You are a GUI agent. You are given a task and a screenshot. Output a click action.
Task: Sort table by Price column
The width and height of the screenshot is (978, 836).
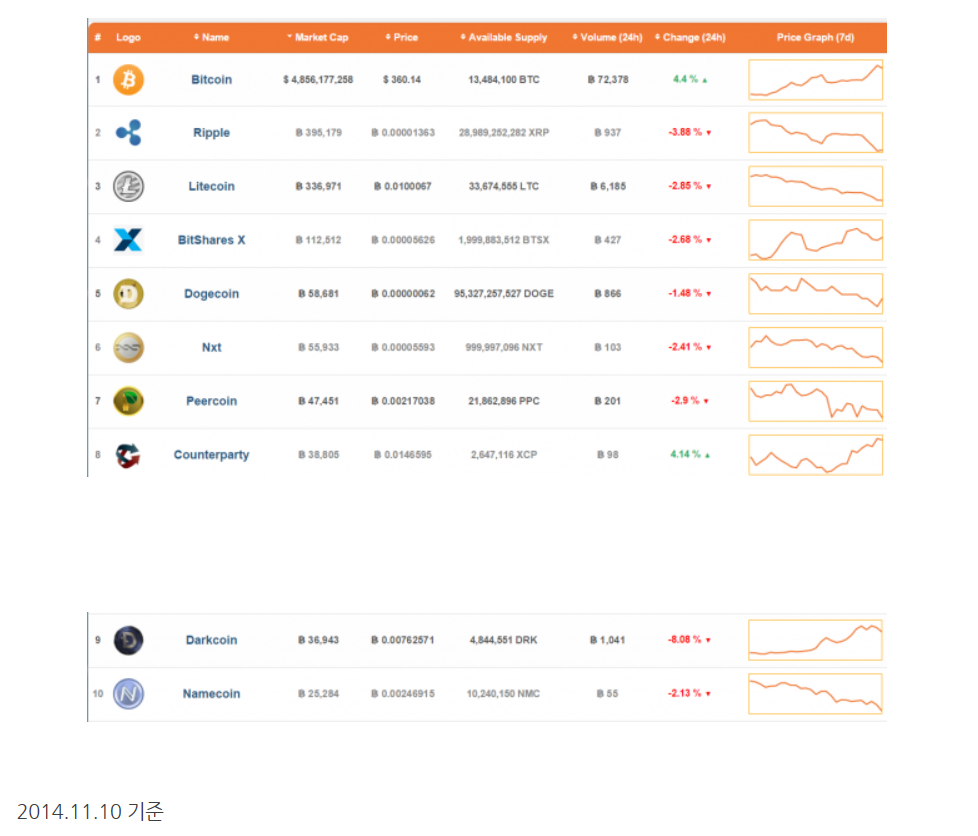pos(402,37)
